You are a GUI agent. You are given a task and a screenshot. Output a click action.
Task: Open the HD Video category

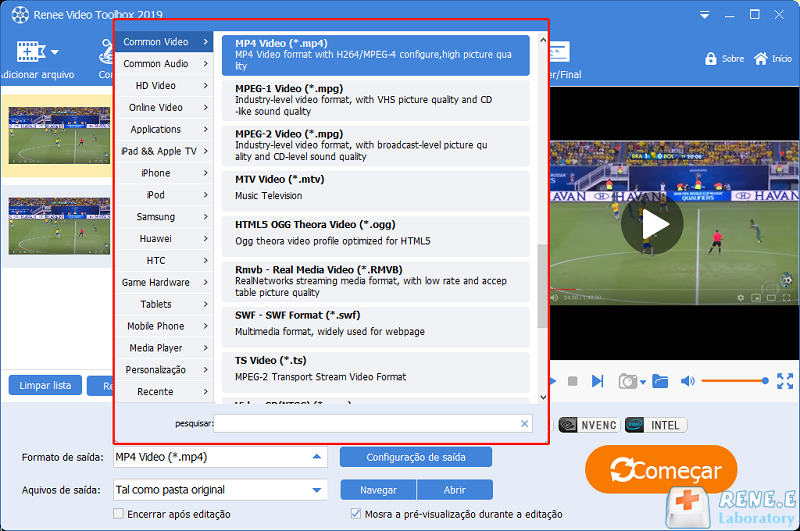point(164,86)
